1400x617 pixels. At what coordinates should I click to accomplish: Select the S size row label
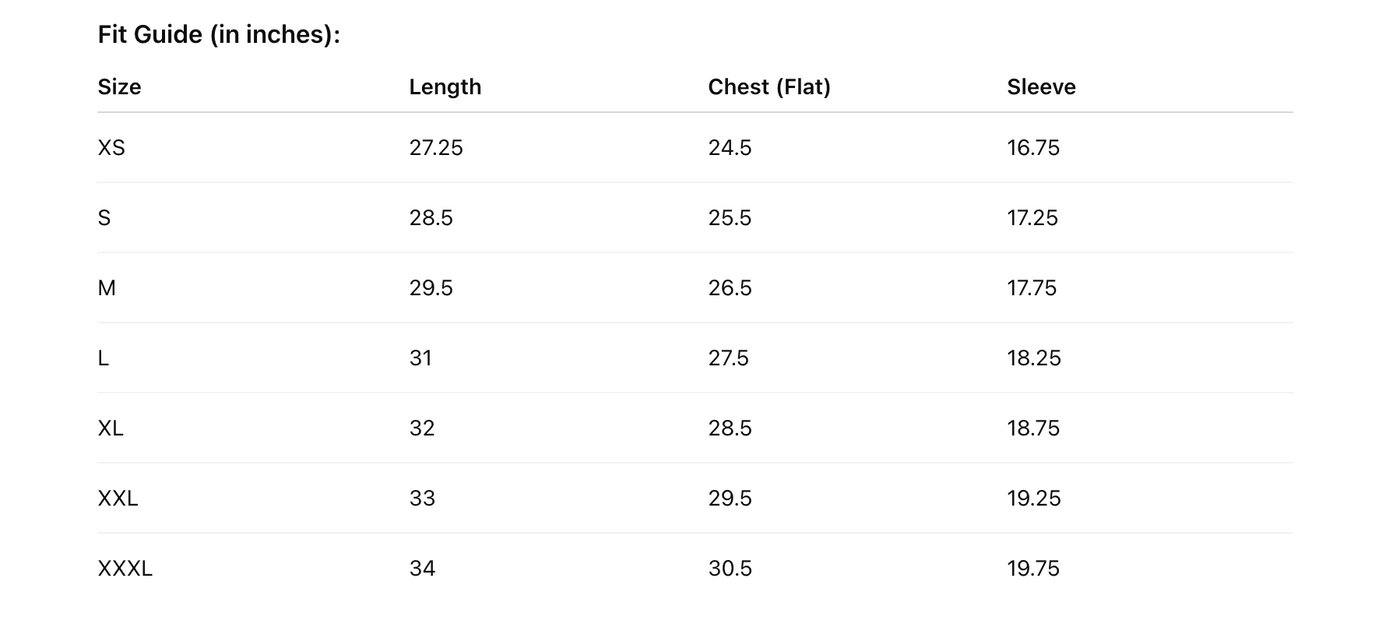coord(104,218)
